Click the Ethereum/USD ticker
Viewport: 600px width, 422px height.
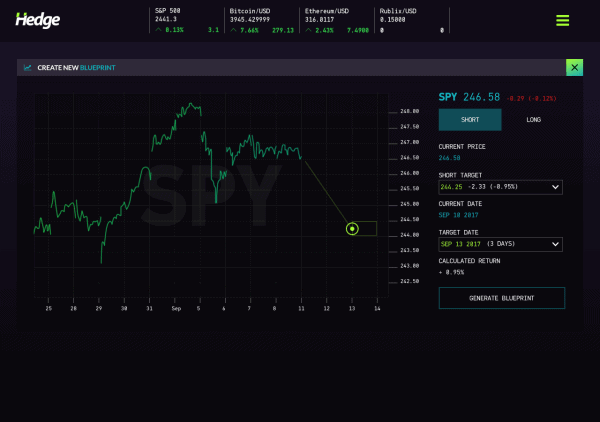pyautogui.click(x=337, y=20)
